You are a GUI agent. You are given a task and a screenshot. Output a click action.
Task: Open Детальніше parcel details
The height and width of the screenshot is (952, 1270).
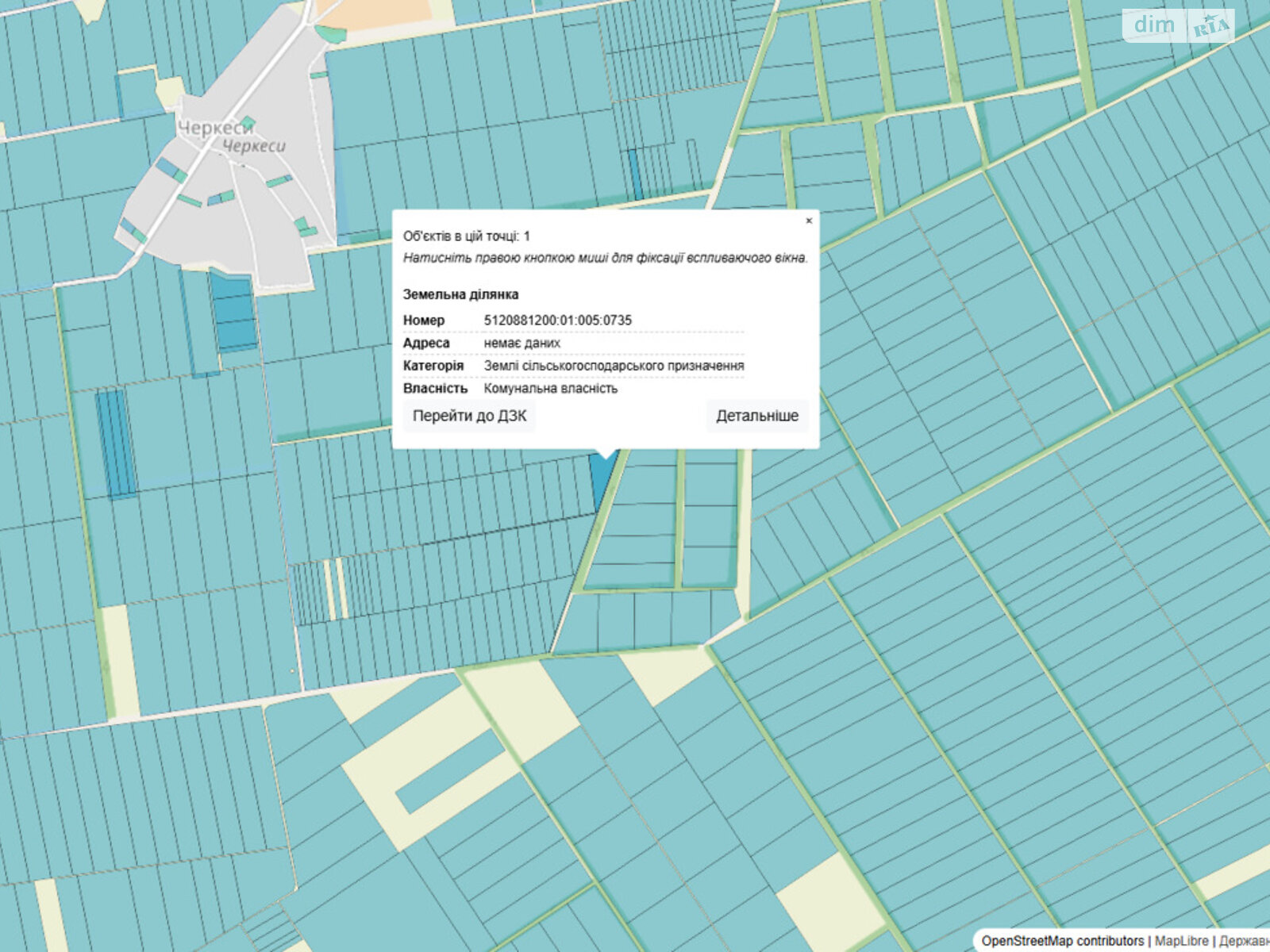[757, 416]
